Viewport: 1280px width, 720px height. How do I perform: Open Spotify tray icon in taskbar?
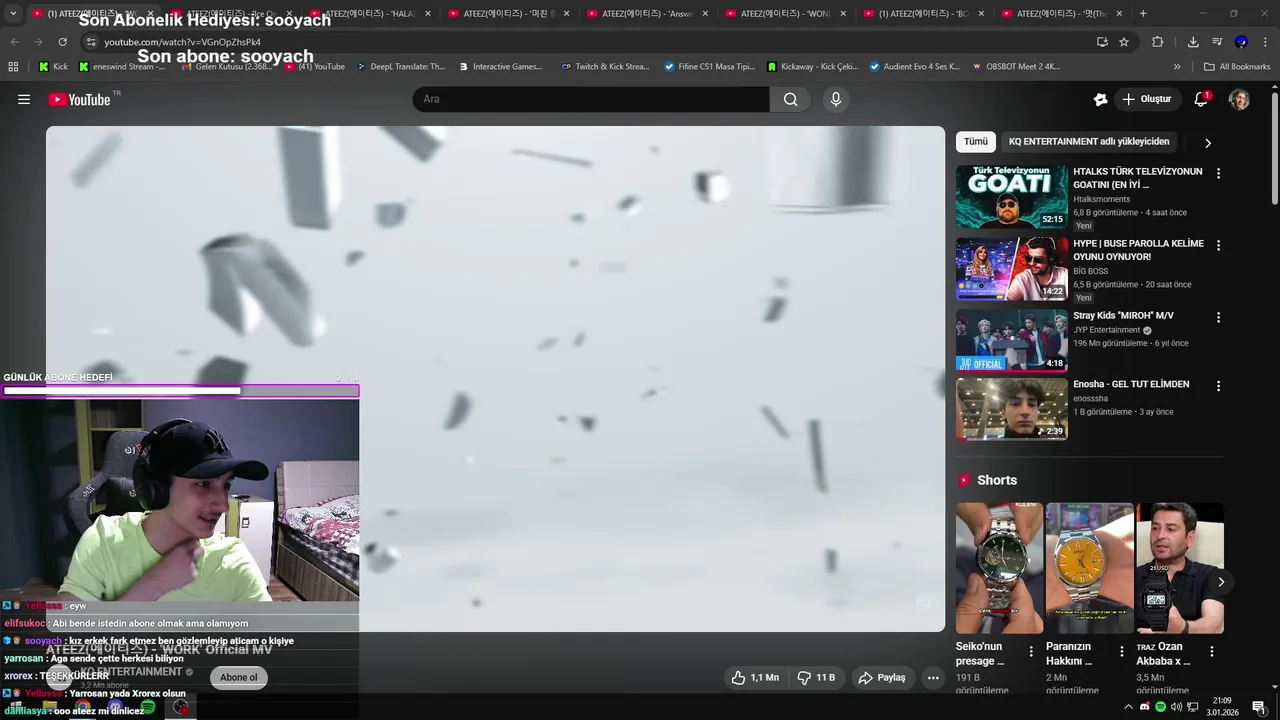tap(1160, 707)
